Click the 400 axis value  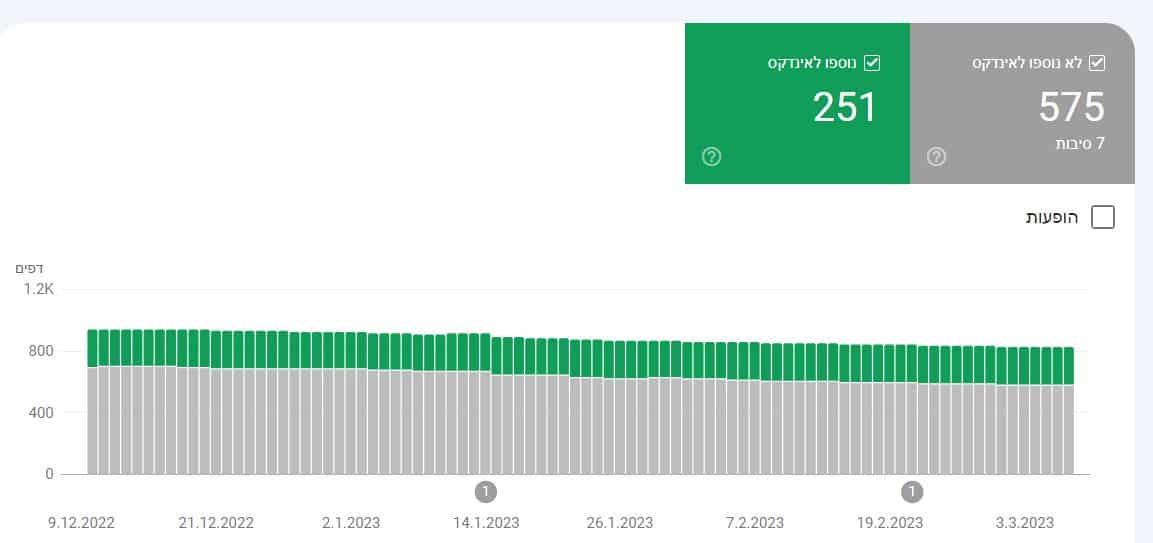coord(42,413)
